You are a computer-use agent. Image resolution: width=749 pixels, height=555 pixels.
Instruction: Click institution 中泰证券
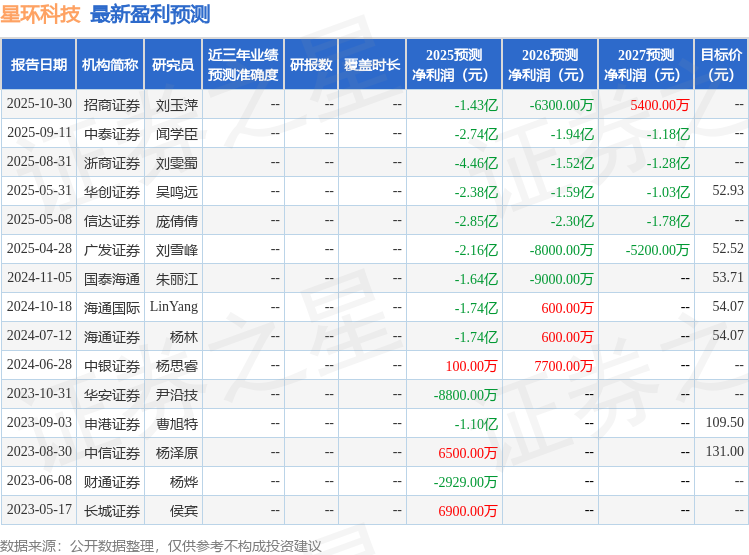[x=112, y=134]
